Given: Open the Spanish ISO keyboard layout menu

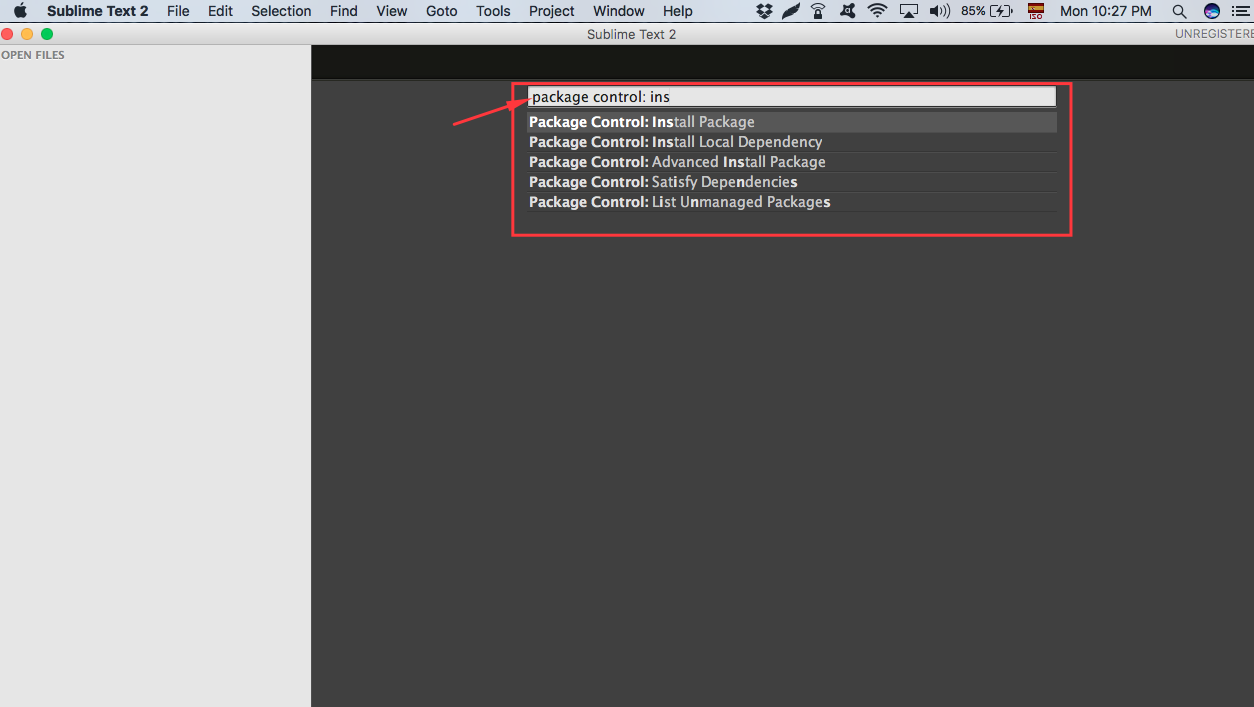Looking at the screenshot, I should [x=1035, y=11].
